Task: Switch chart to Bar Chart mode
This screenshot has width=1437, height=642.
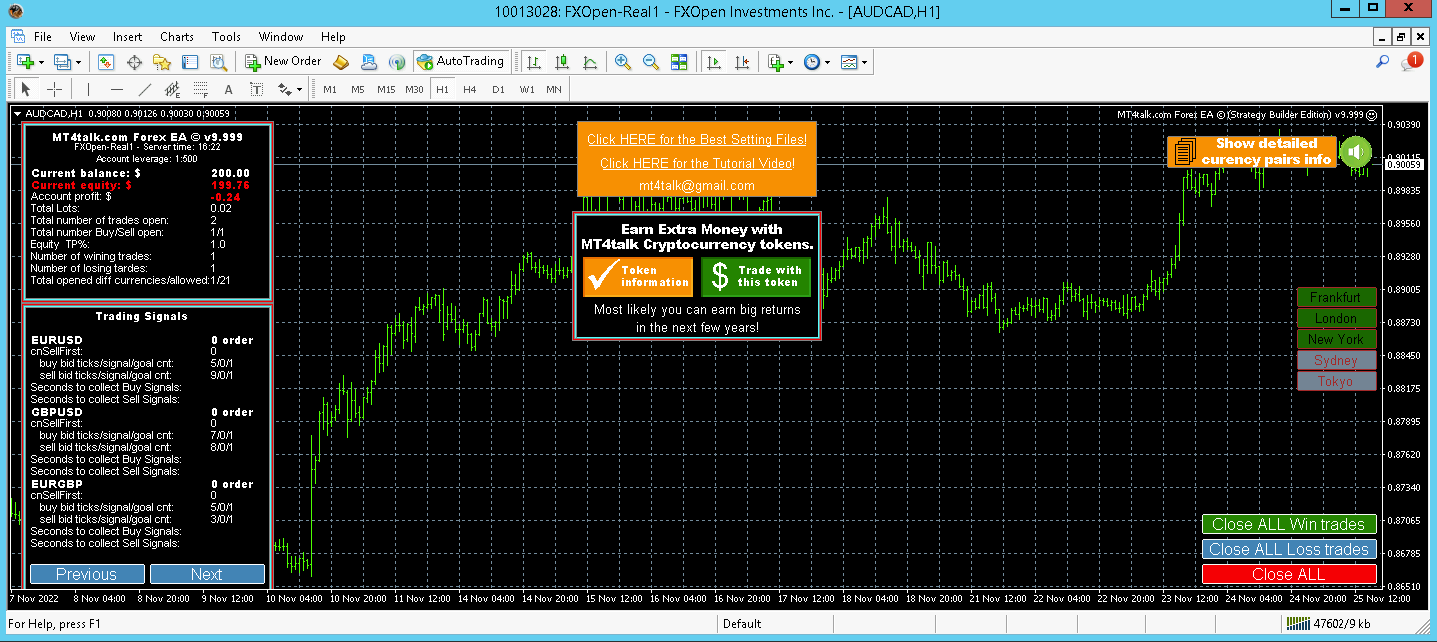Action: point(534,62)
